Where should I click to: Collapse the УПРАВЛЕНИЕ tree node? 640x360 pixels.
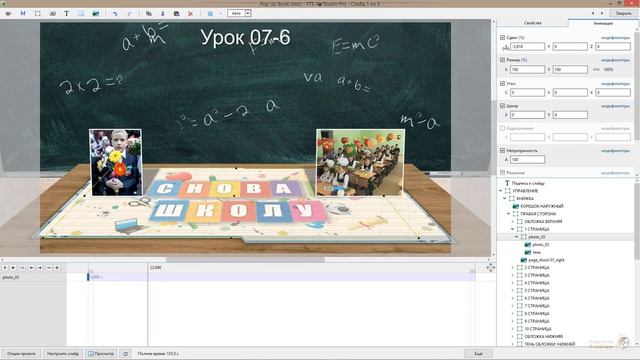tap(501, 191)
